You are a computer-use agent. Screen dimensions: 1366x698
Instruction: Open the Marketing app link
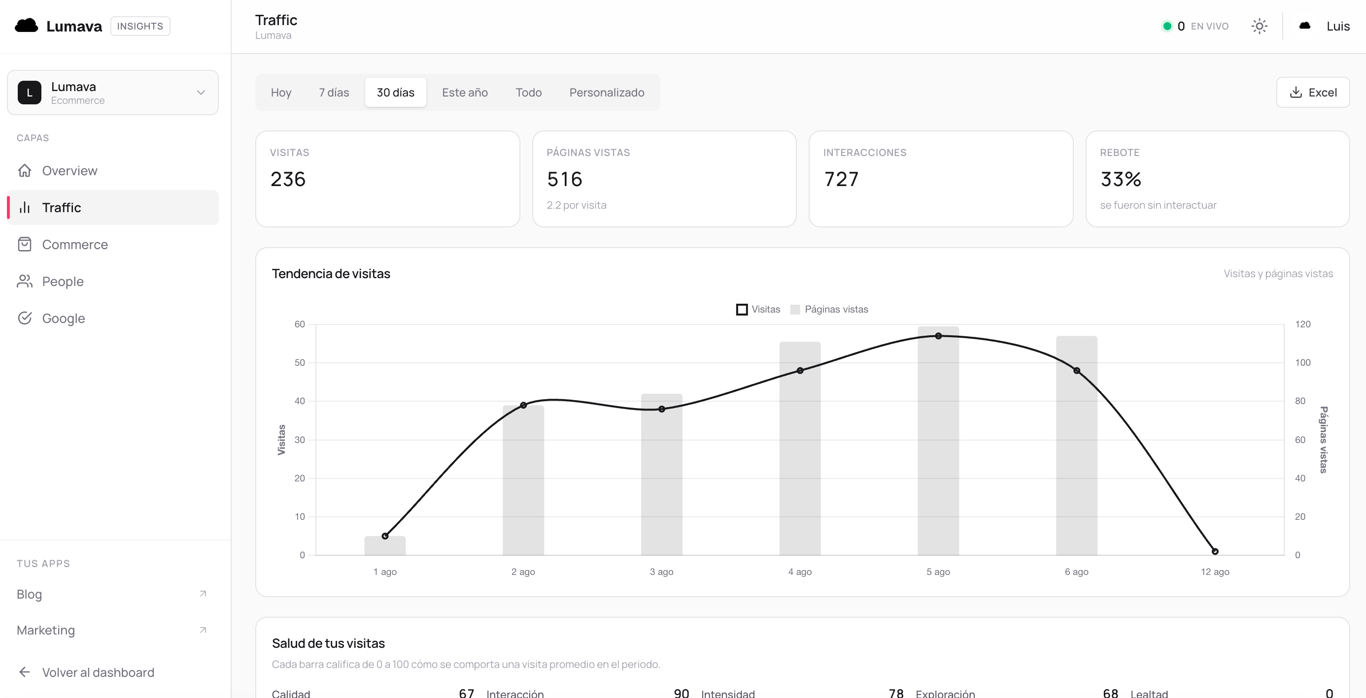click(x=113, y=630)
